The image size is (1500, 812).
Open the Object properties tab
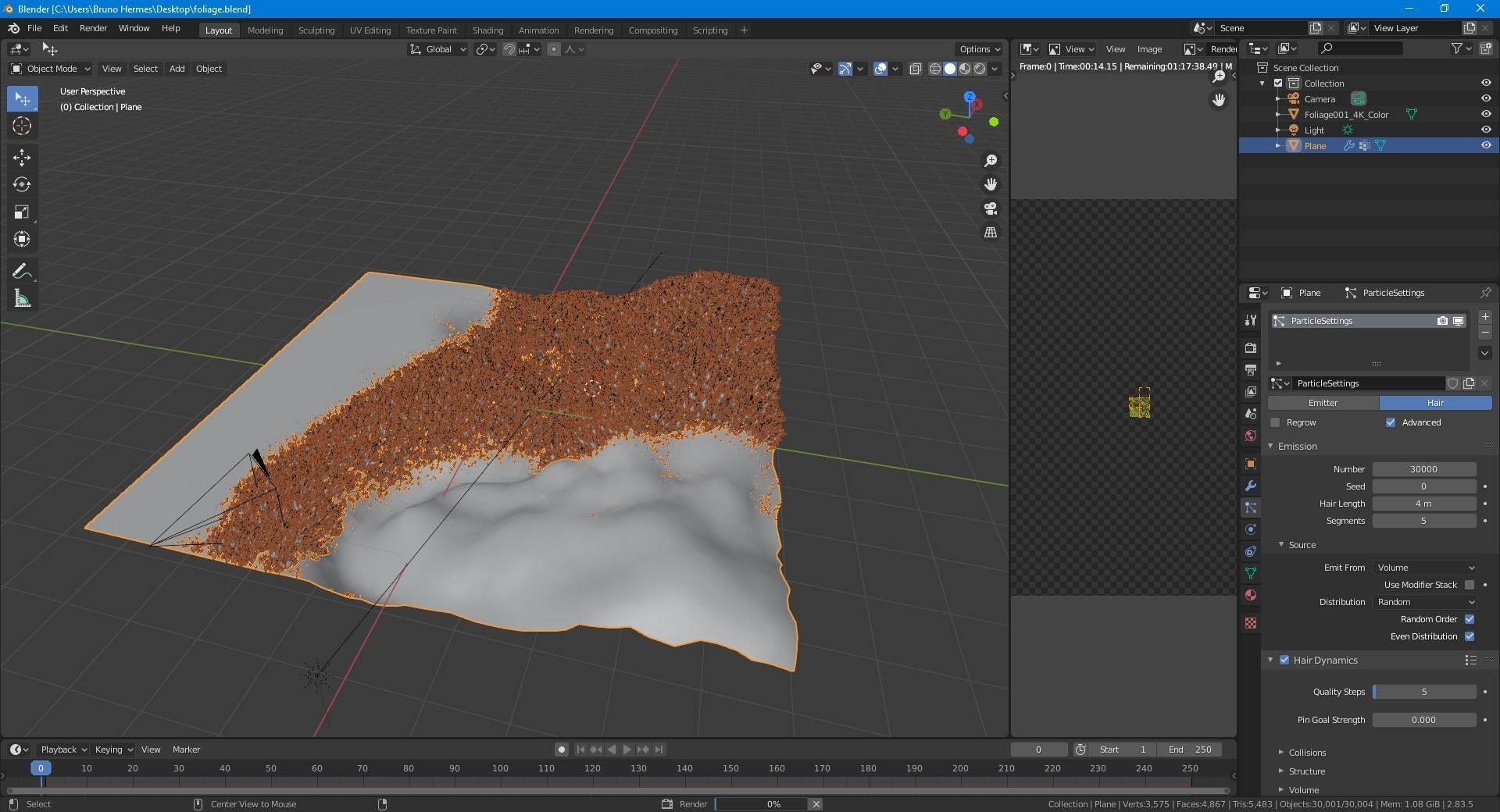[x=1251, y=464]
